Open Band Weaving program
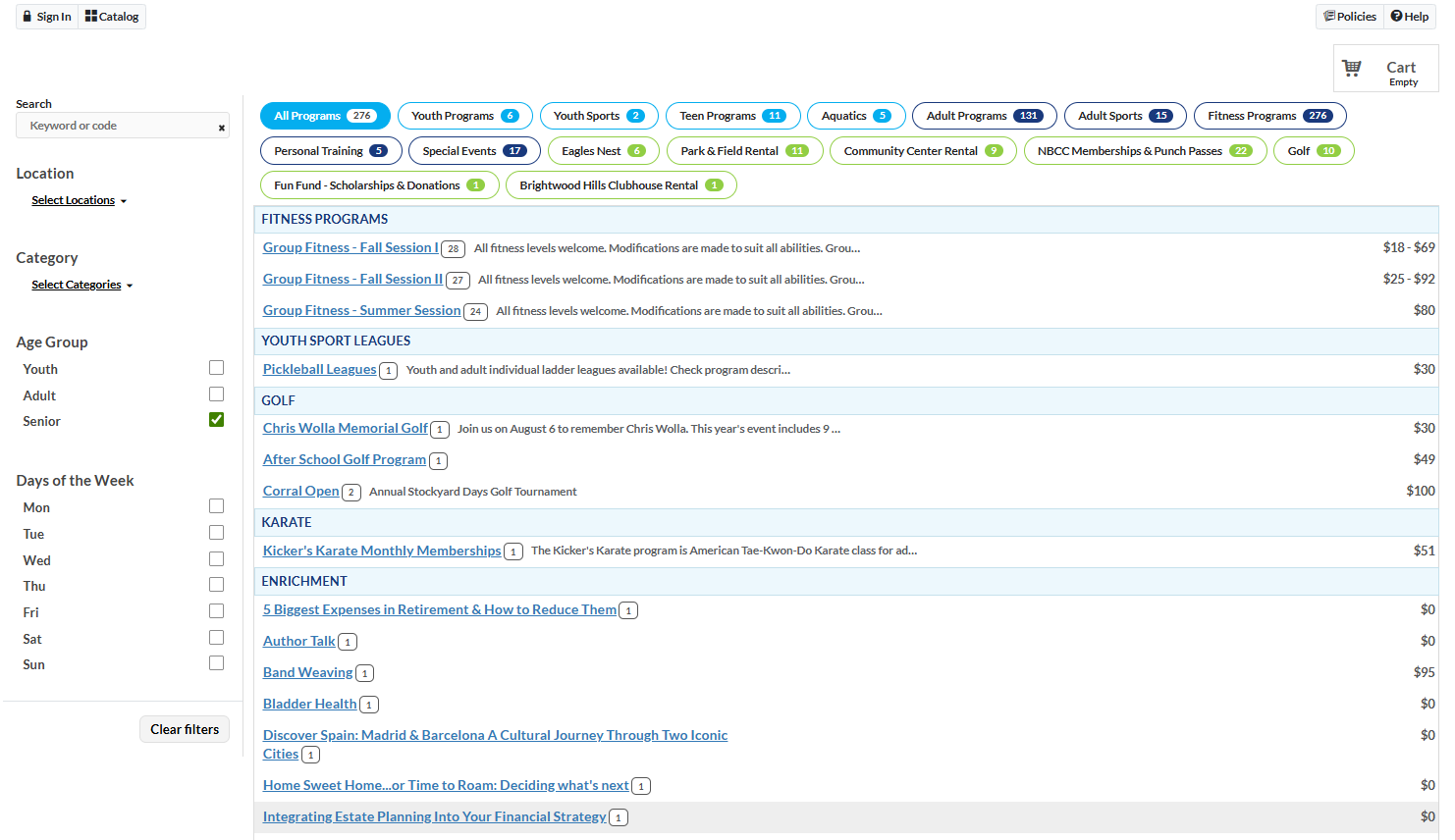Viewport: 1455px width, 840px height. [x=307, y=672]
